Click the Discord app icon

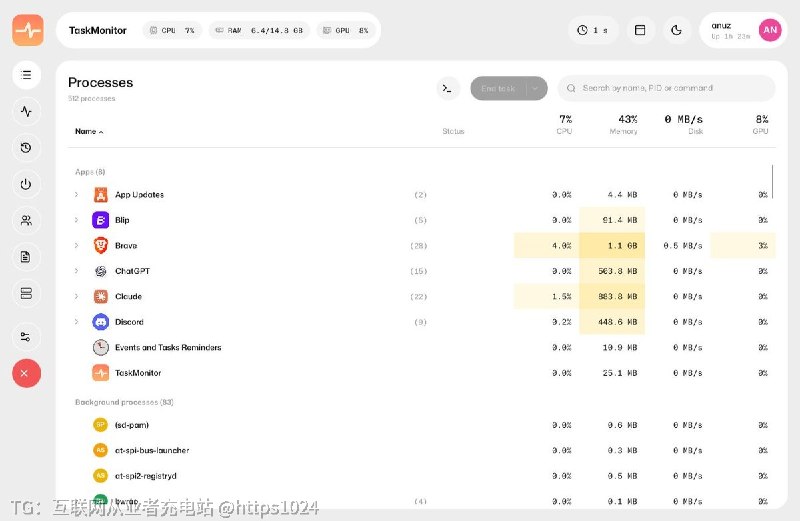click(101, 322)
